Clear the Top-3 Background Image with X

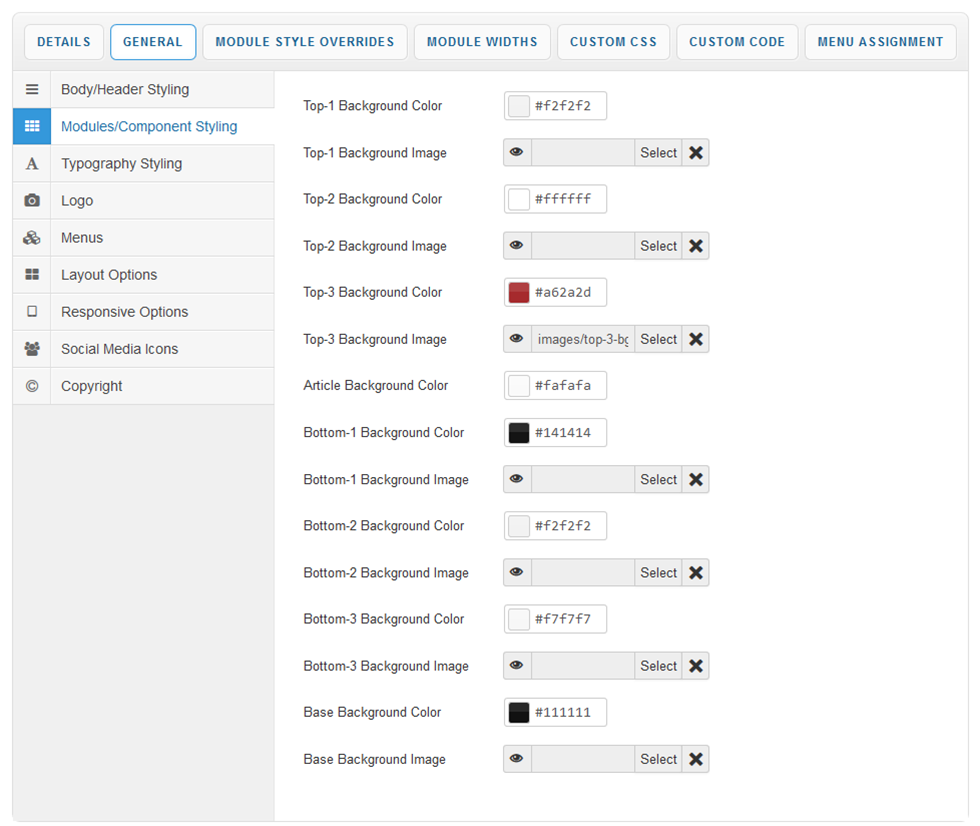696,339
